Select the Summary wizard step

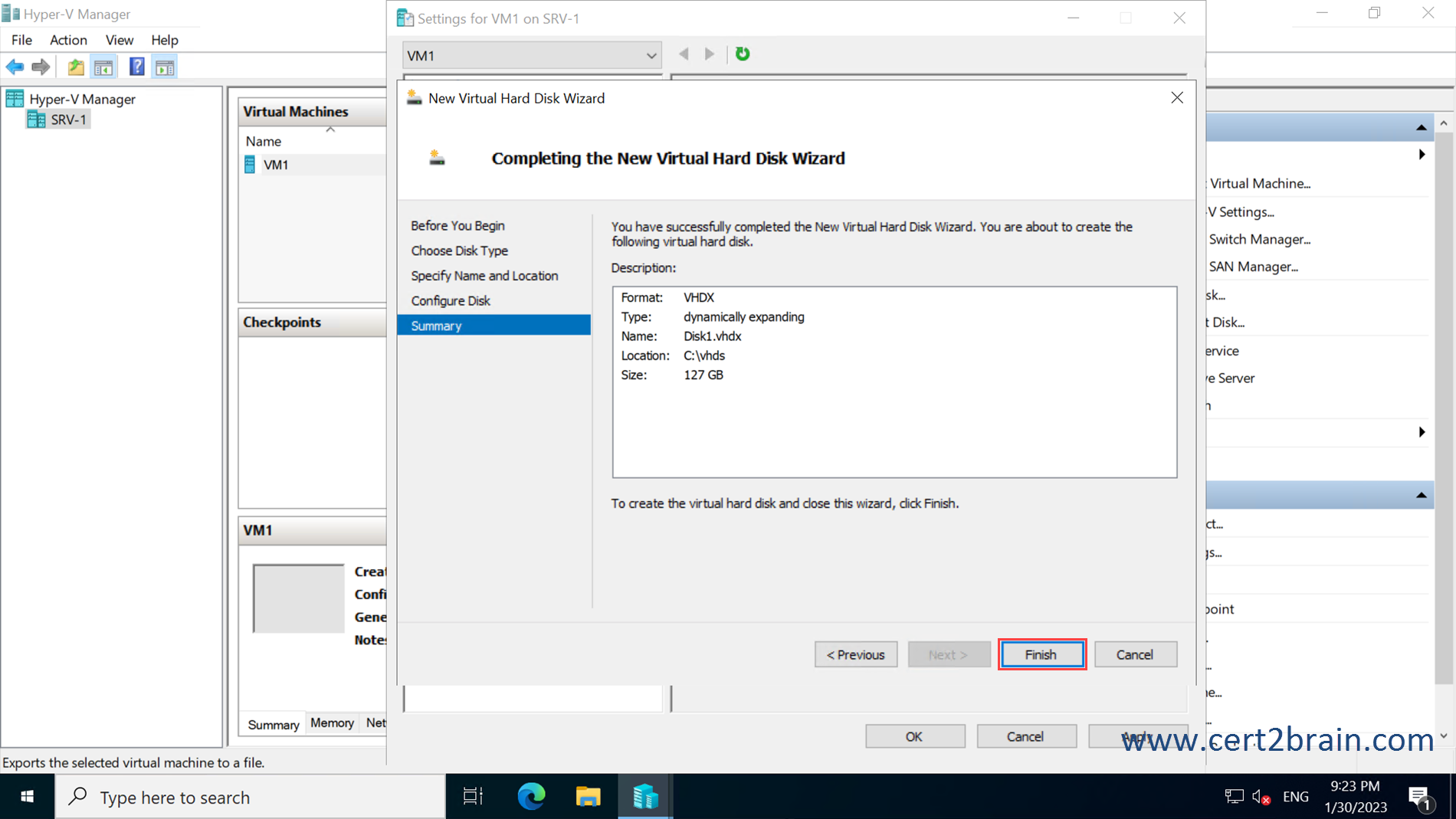494,326
